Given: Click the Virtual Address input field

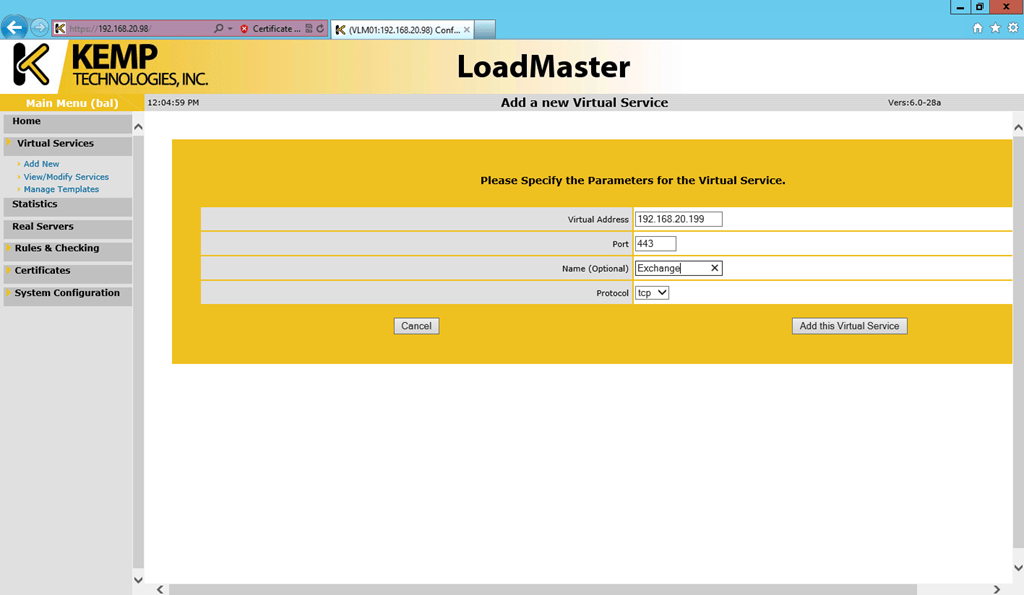Looking at the screenshot, I should [x=679, y=219].
